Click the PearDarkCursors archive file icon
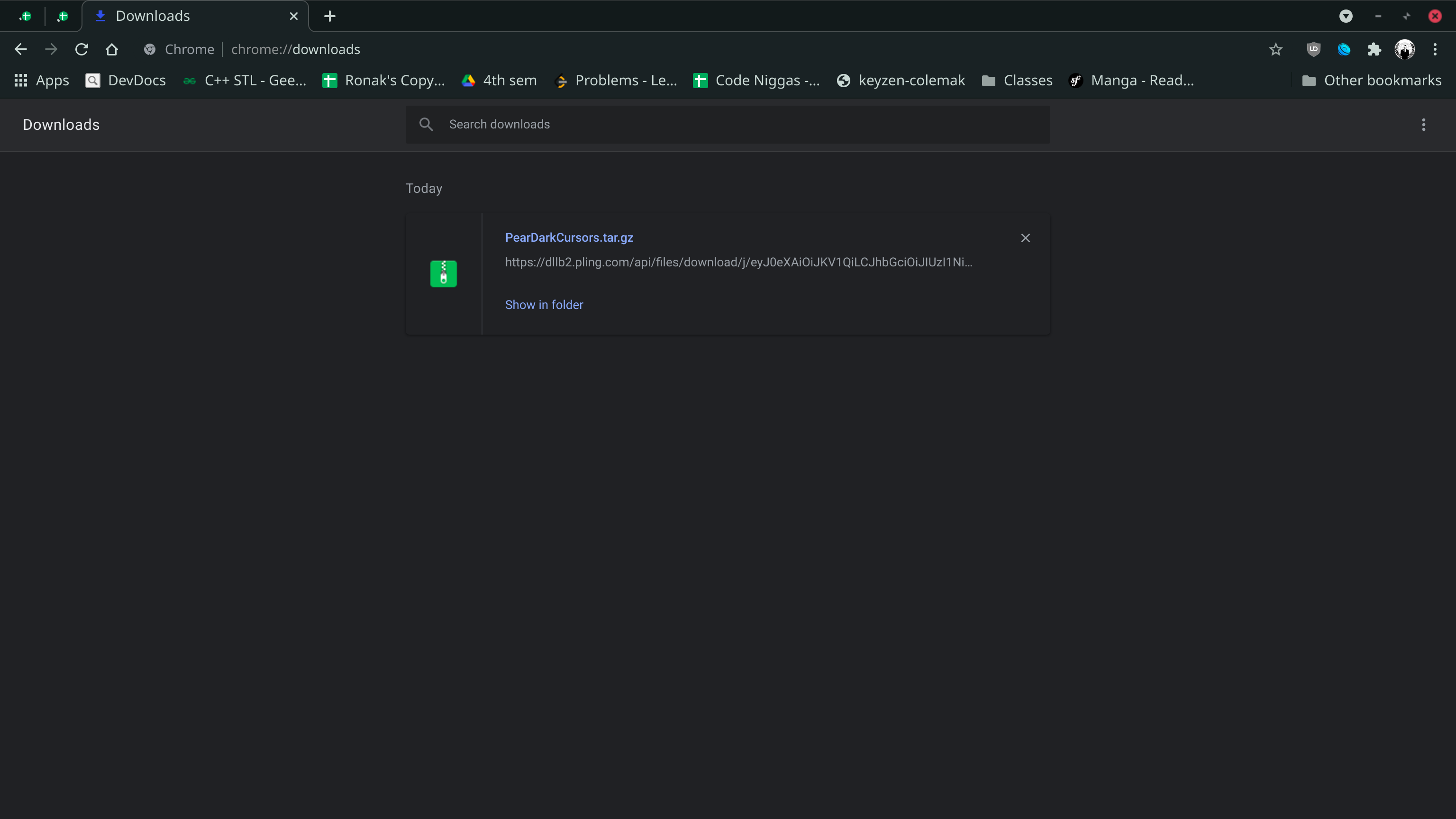The image size is (1456, 819). (x=444, y=273)
